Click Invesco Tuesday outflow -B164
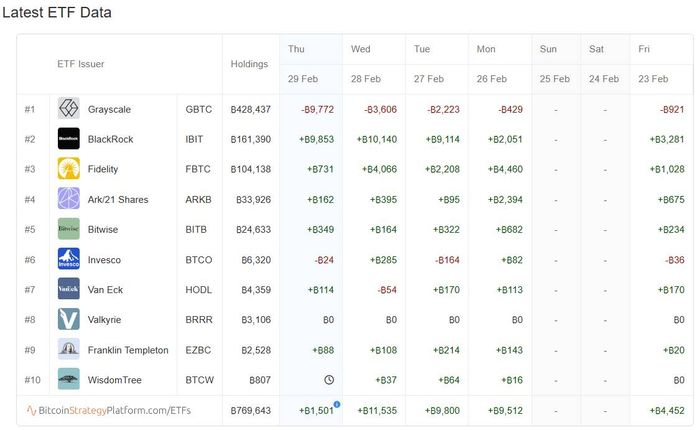 447,260
